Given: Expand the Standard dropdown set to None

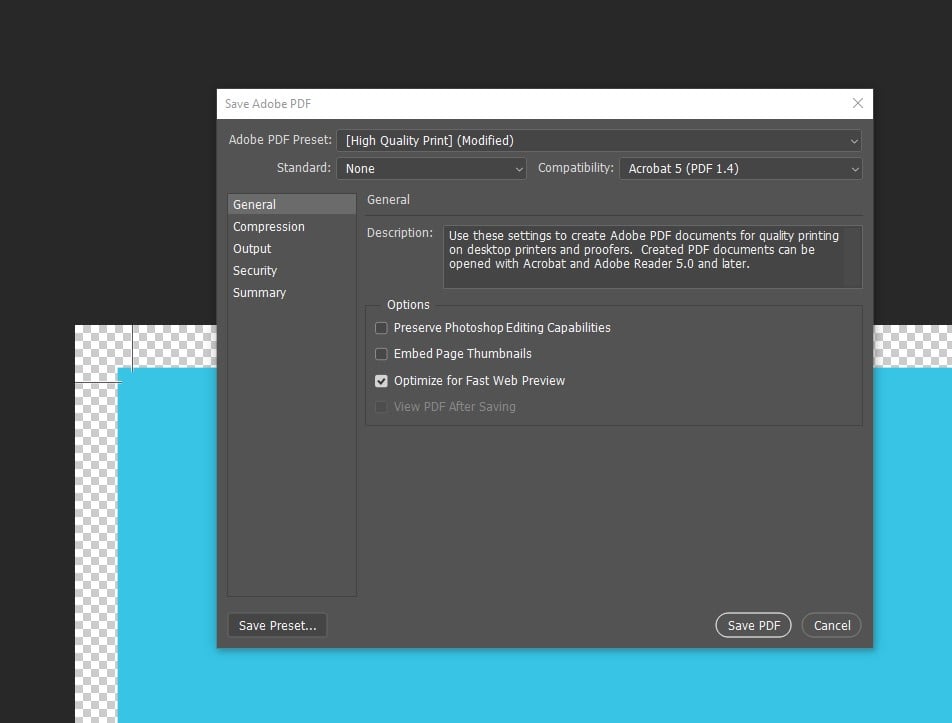Looking at the screenshot, I should (430, 169).
